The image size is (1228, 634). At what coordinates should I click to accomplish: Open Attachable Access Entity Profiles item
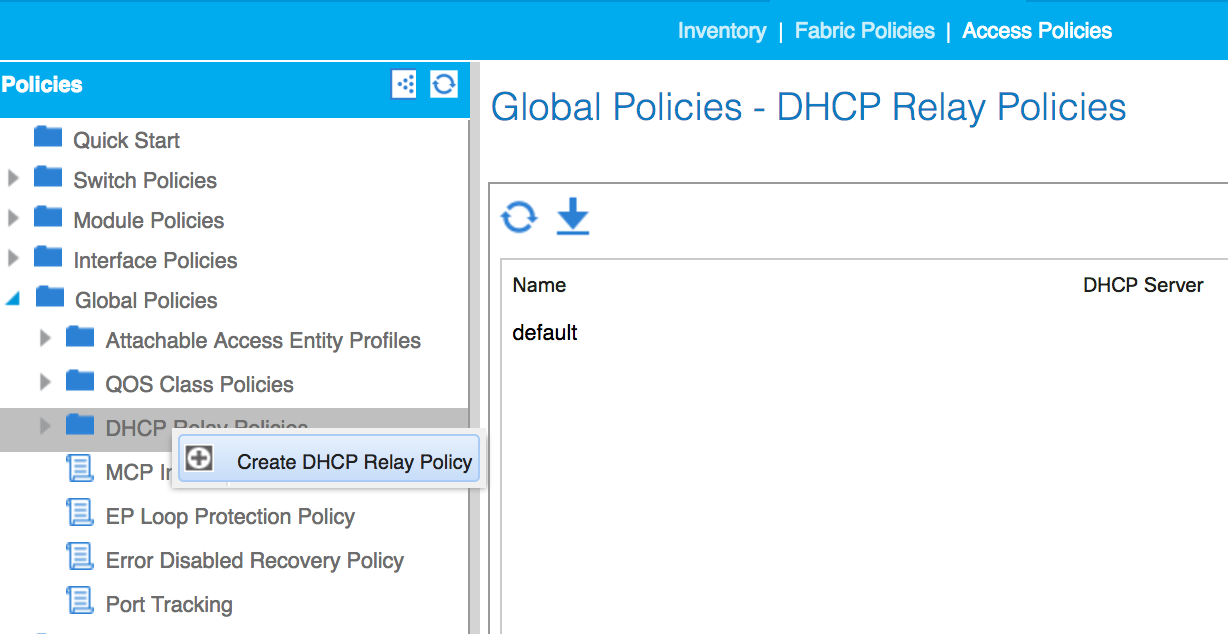tap(263, 340)
